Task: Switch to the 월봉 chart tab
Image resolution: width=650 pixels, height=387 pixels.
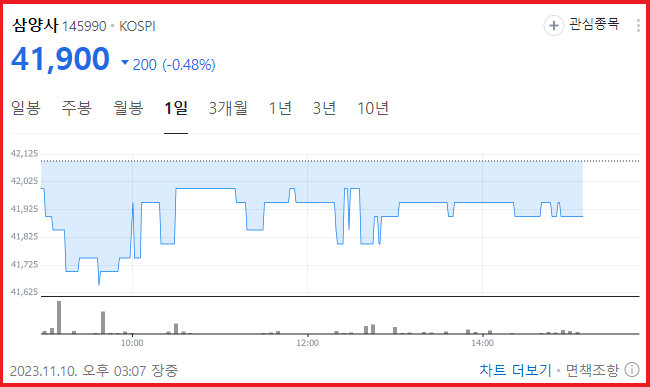Action: pos(128,108)
